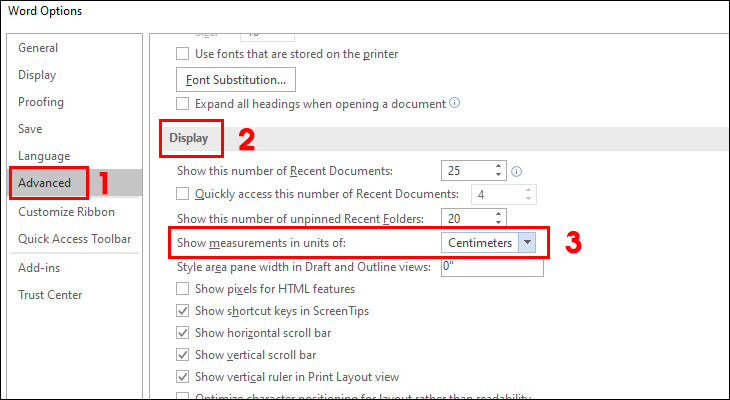
Task: Enable Use fonts stored on the printer
Action: click(182, 54)
